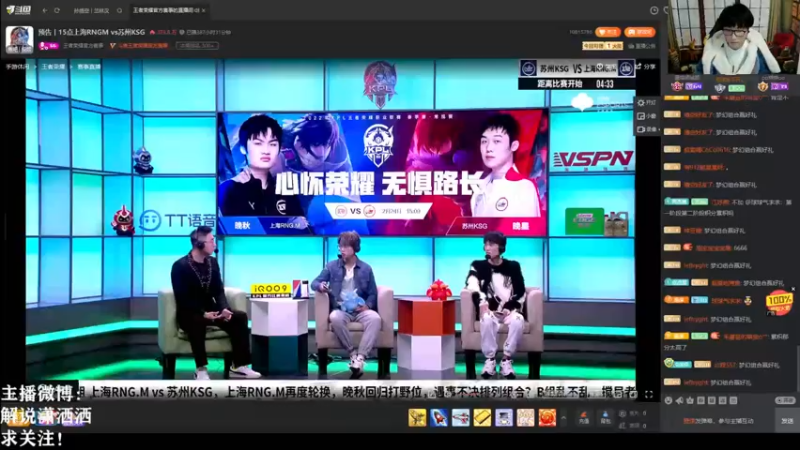Open search via the magnifier icon
Screen dimensions: 800x450
[119, 10]
